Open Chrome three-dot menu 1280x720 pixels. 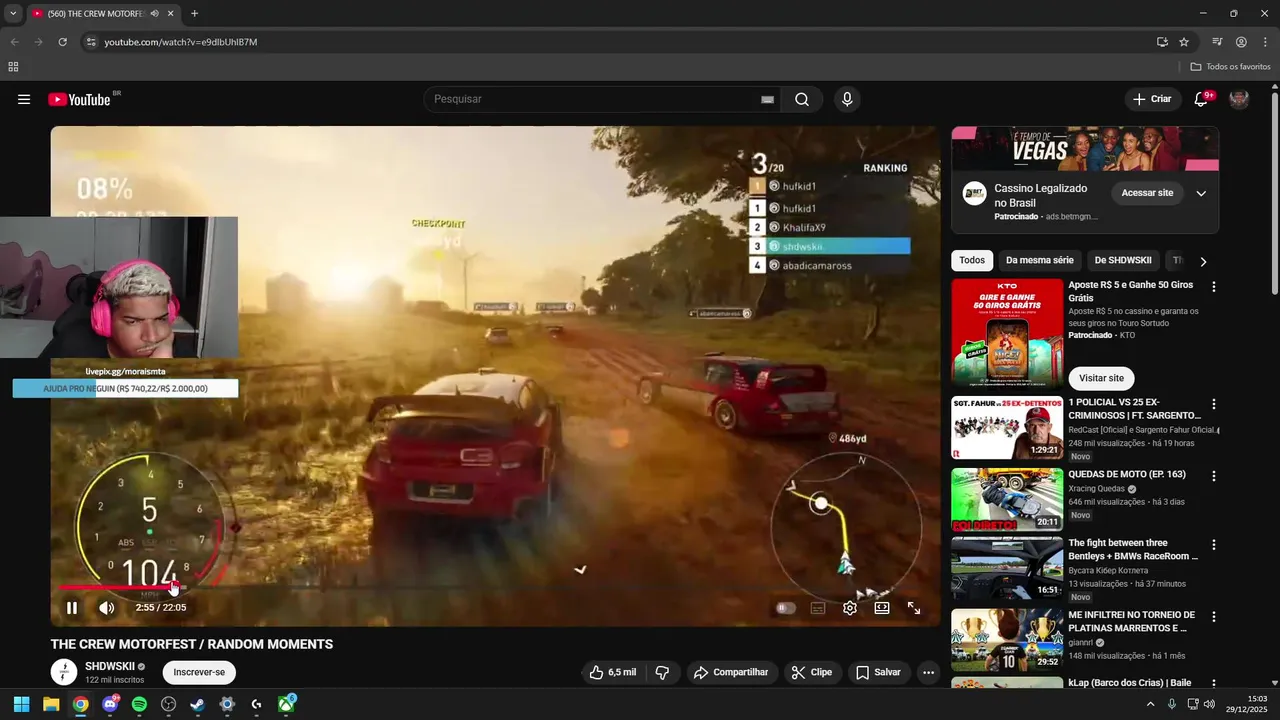(x=1264, y=42)
